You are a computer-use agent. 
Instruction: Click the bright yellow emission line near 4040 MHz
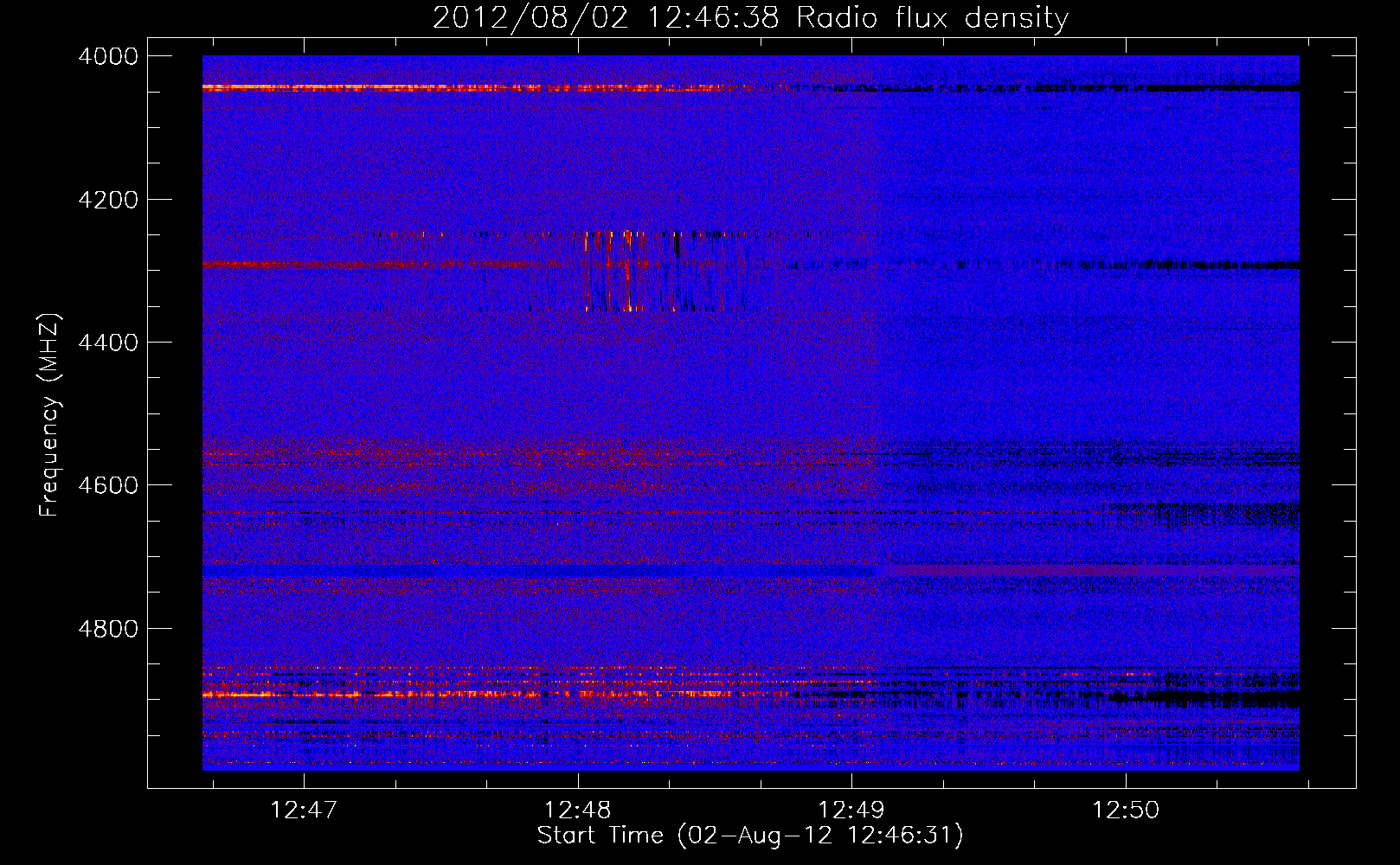(x=476, y=87)
